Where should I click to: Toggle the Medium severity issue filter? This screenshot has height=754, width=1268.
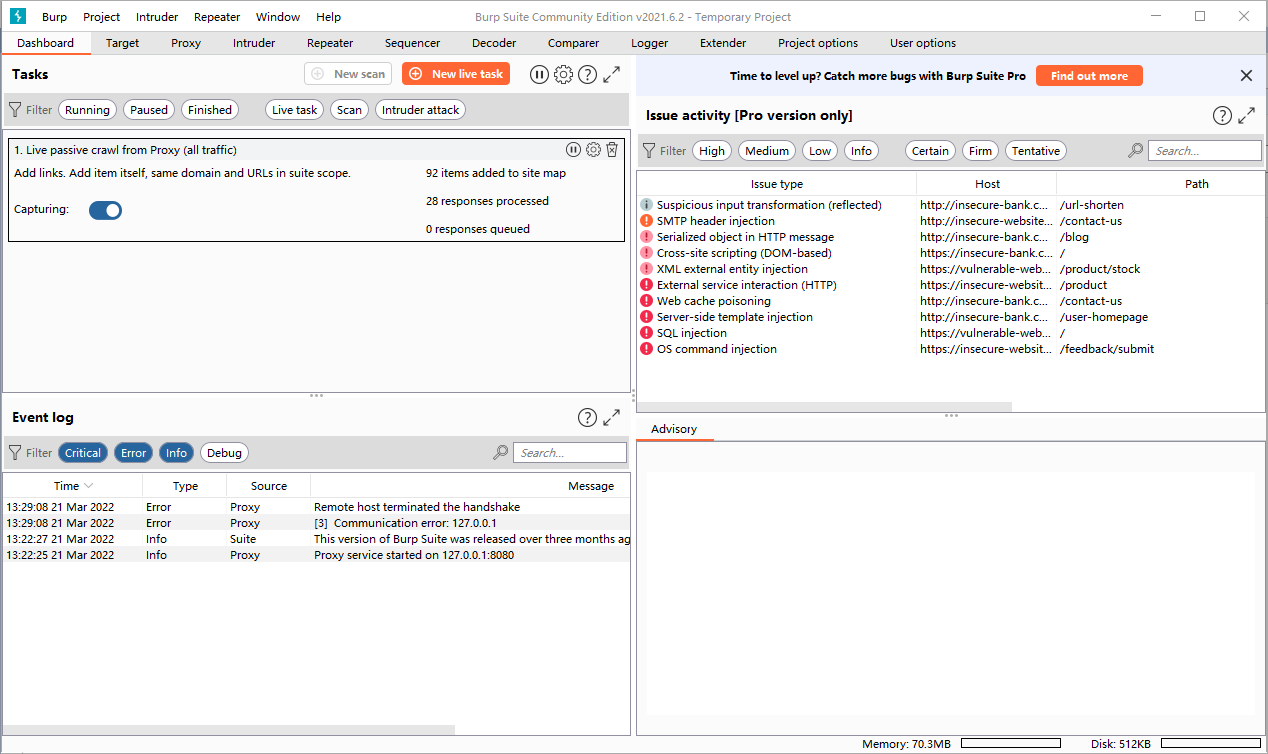pyautogui.click(x=767, y=151)
